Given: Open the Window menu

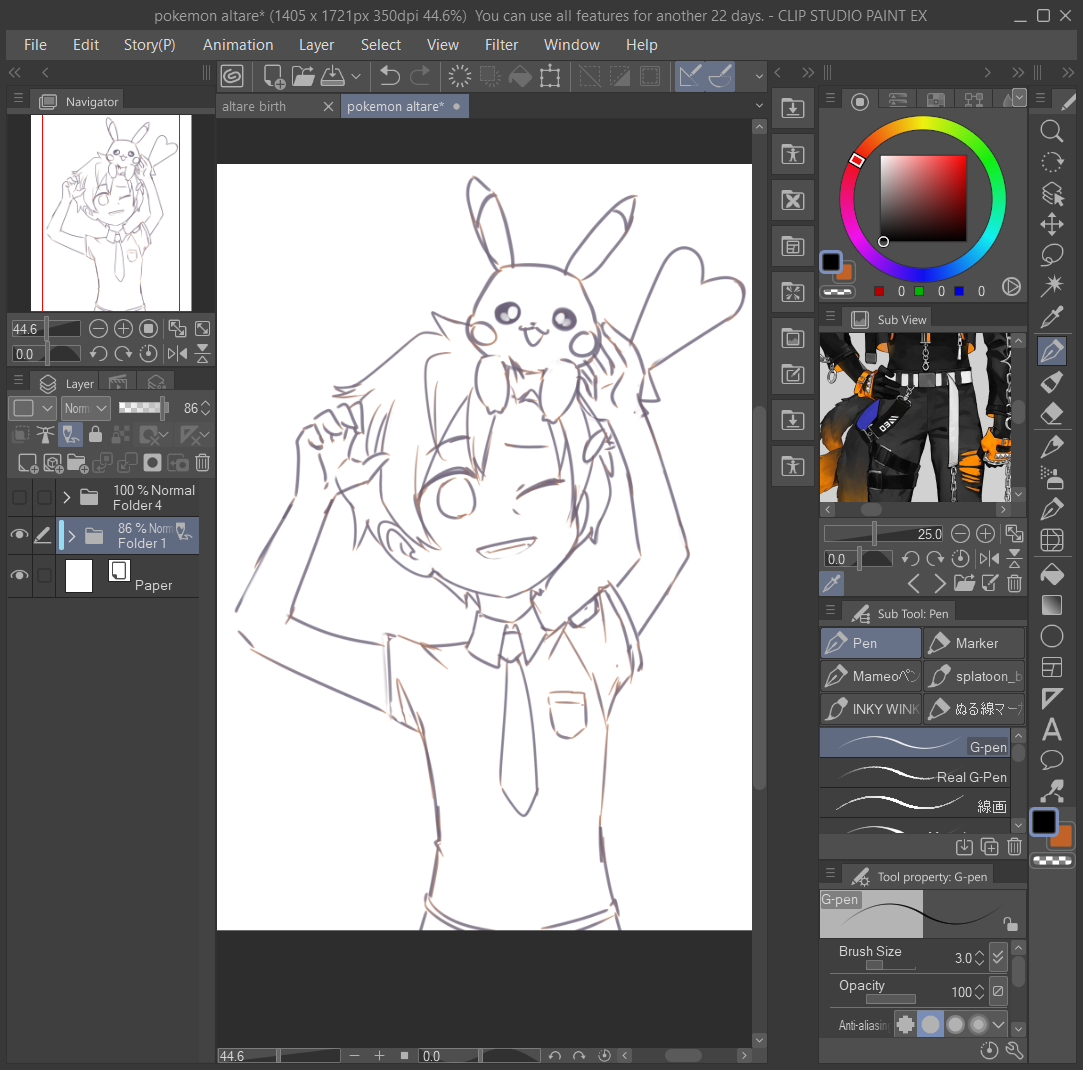Looking at the screenshot, I should [571, 45].
